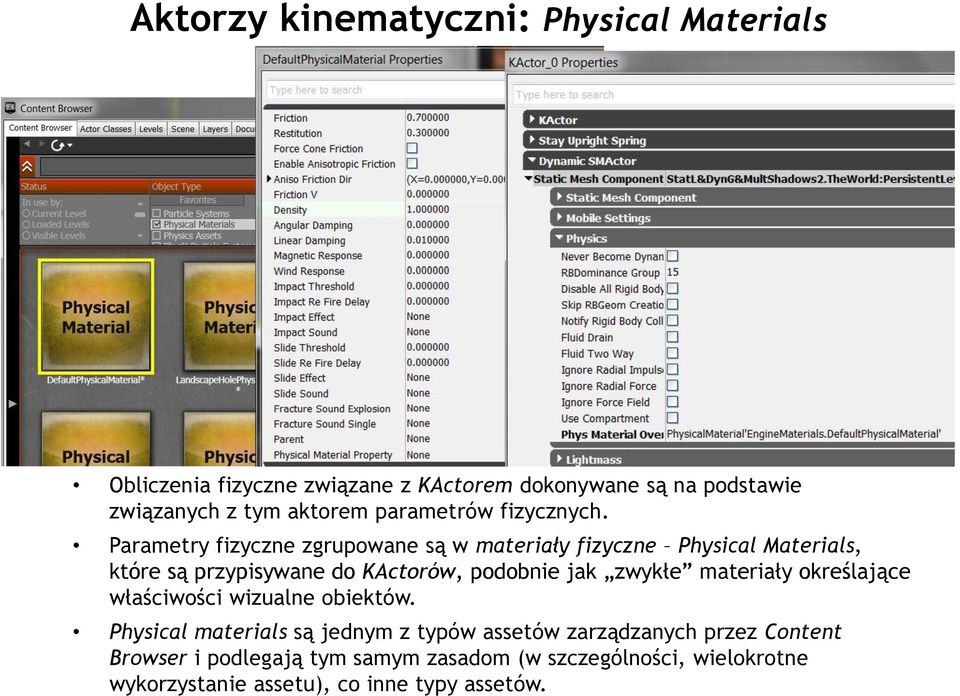Expand the Mobile Settings section
This screenshot has height=696, width=960.
pyautogui.click(x=559, y=218)
